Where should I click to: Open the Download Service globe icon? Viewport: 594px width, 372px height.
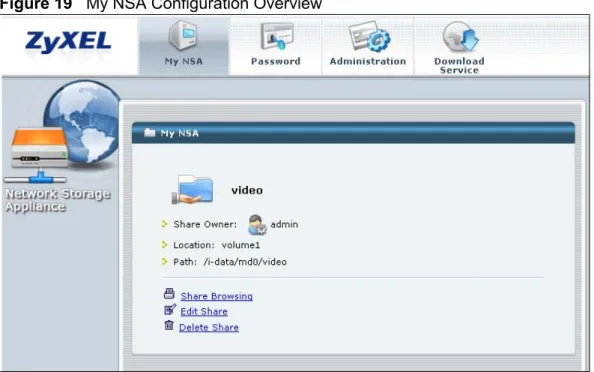click(460, 36)
